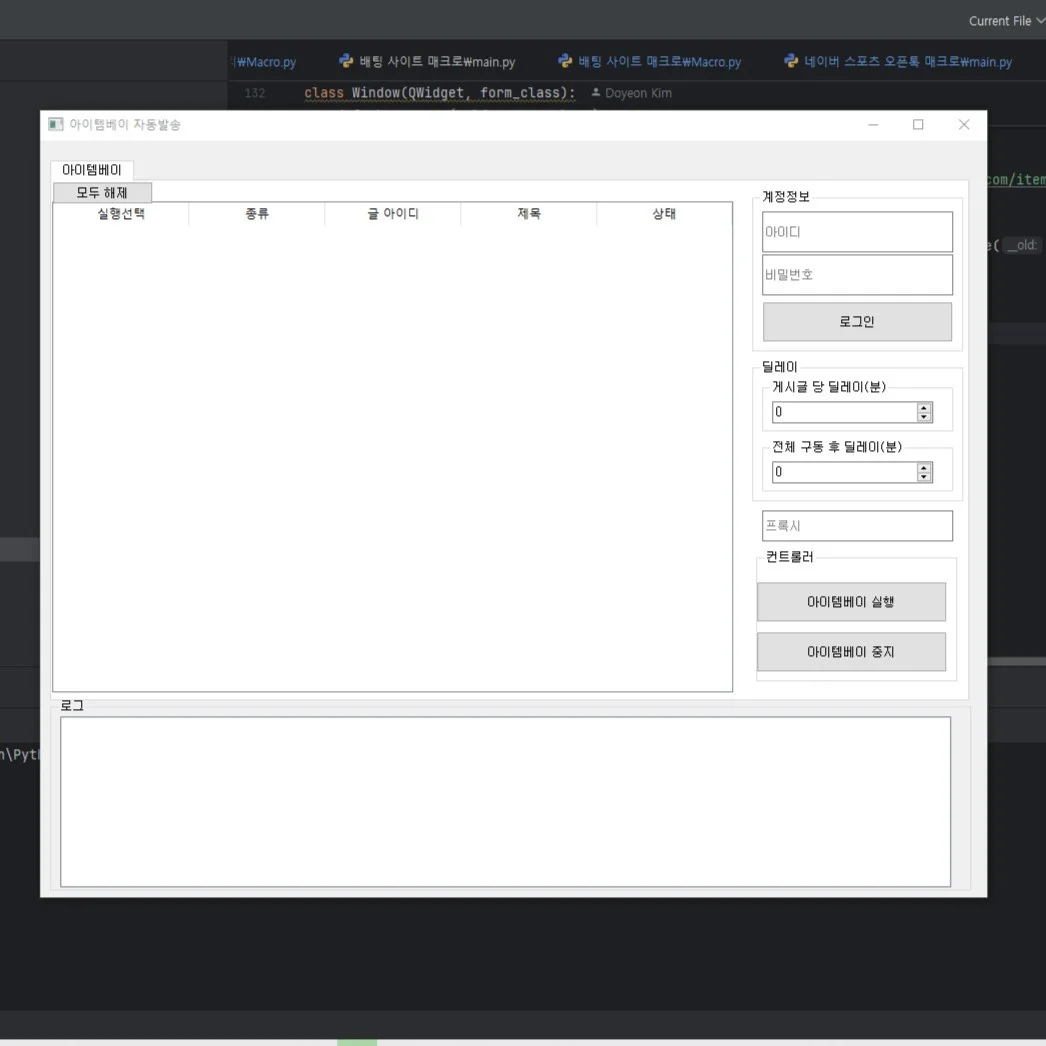The width and height of the screenshot is (1046, 1046).
Task: Click the 프록시 input field
Action: 857,526
